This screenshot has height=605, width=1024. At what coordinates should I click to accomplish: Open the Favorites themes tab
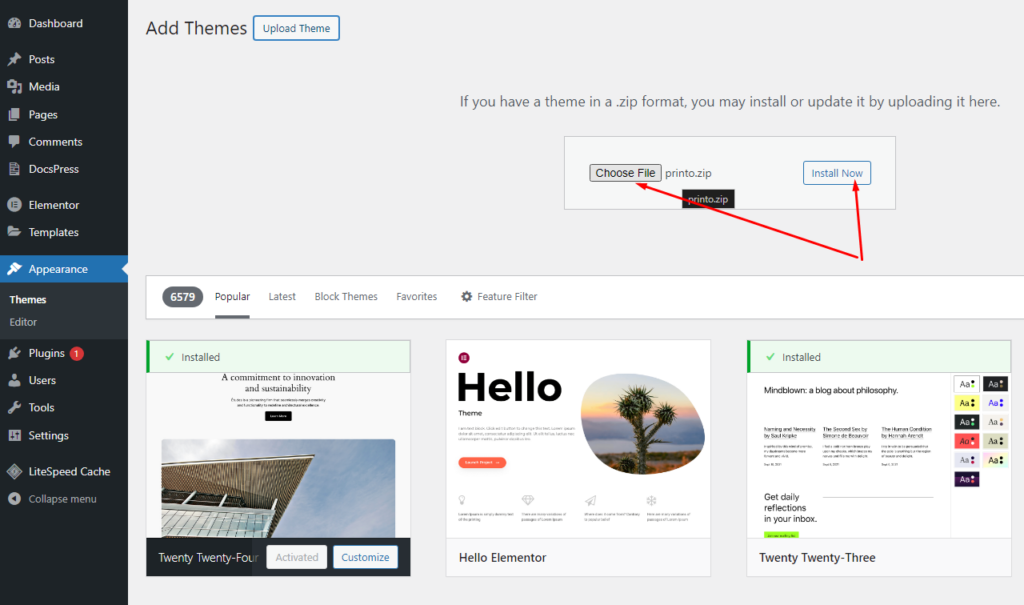[x=416, y=297]
